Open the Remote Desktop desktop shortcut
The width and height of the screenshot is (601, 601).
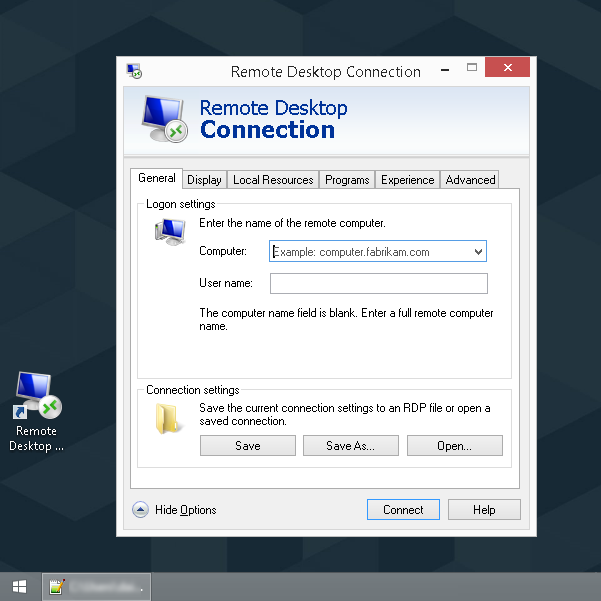tap(37, 411)
